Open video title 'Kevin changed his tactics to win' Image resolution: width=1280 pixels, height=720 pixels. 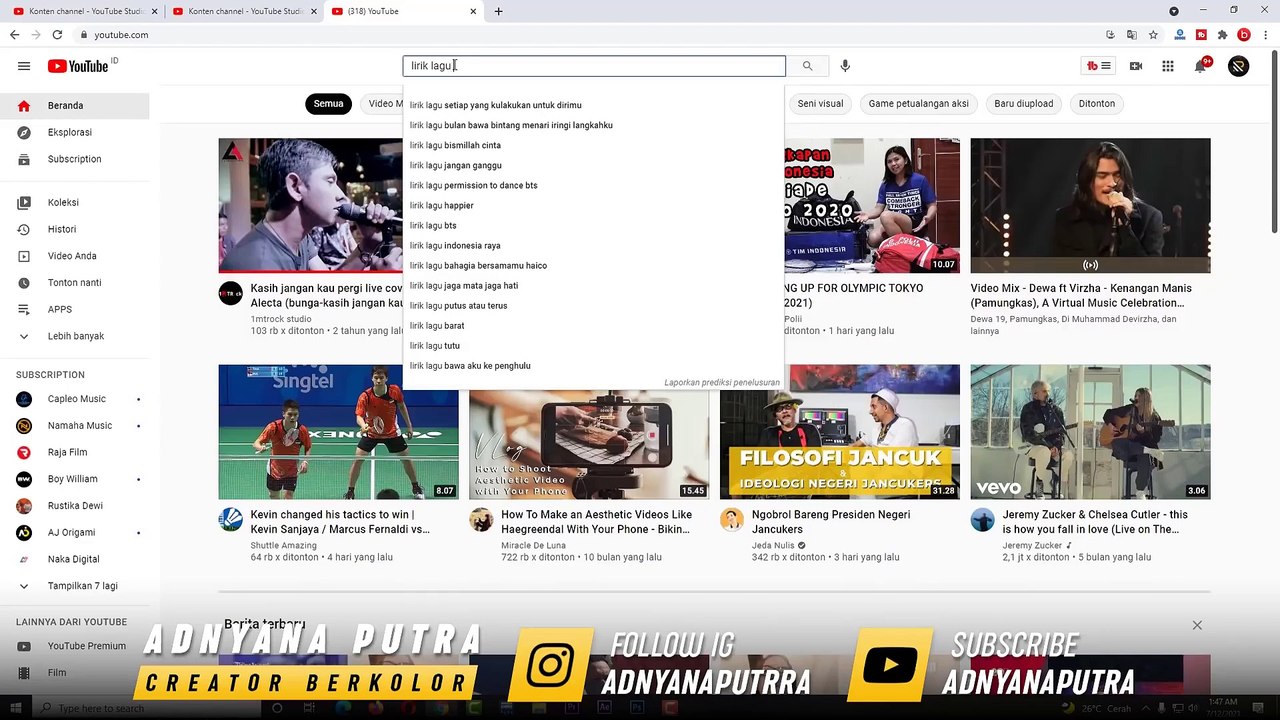340,522
